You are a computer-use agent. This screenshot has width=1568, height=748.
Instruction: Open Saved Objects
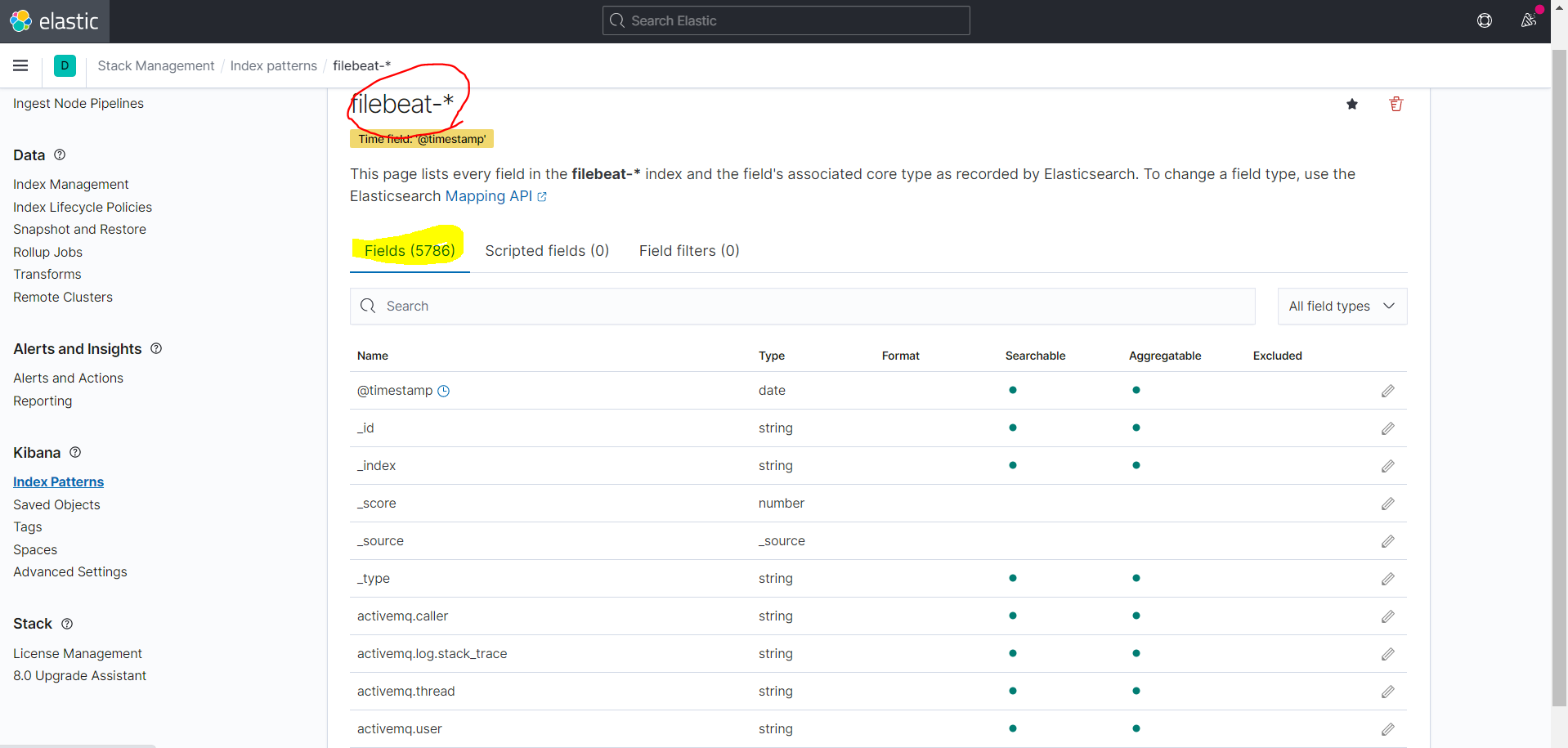click(x=56, y=504)
